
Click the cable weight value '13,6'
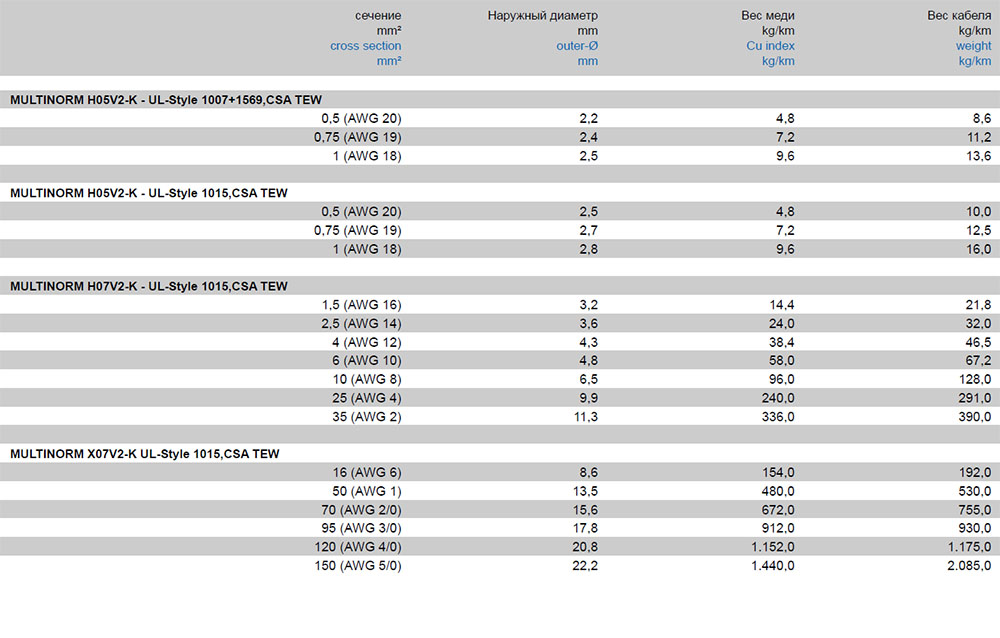click(979, 156)
